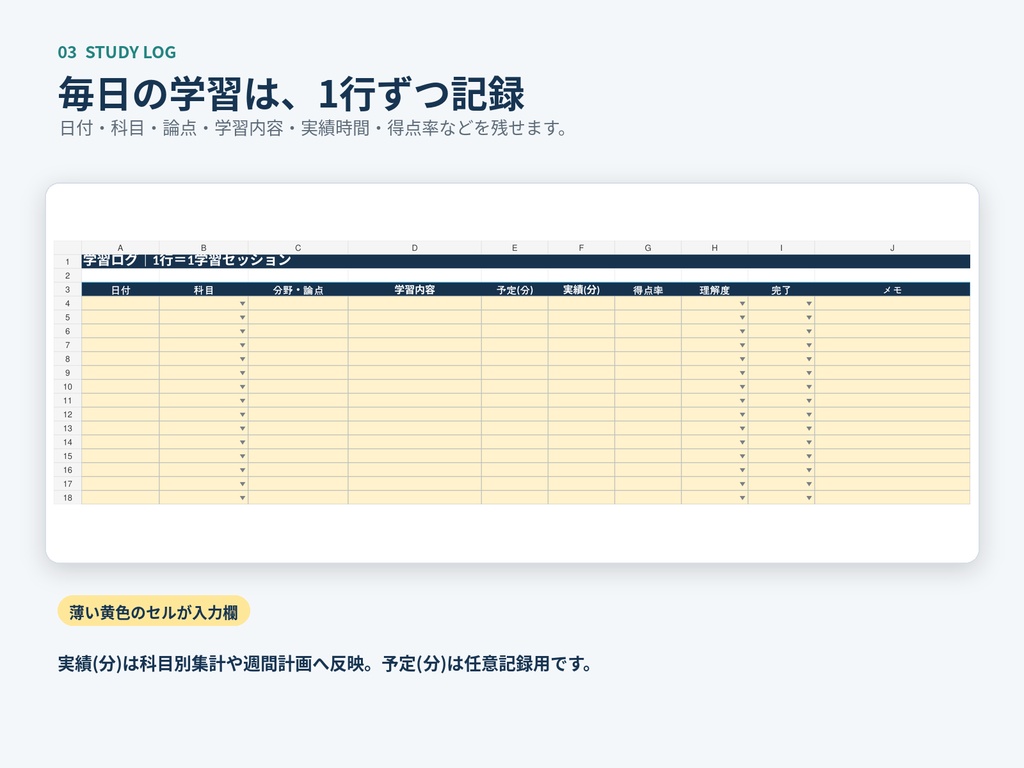
Task: Click the メモ header cell
Action: (x=892, y=289)
